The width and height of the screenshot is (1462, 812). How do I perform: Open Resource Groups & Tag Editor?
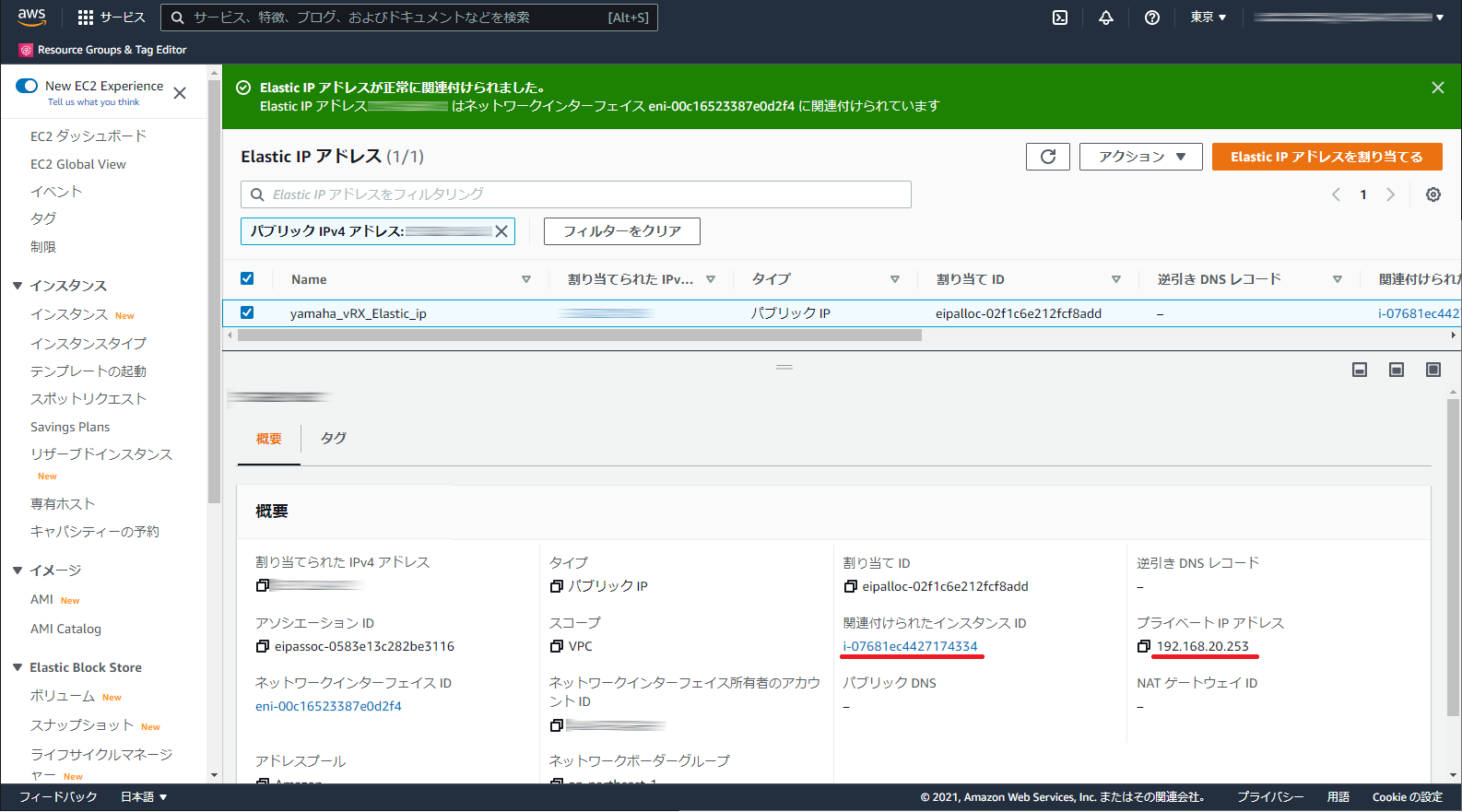(103, 50)
